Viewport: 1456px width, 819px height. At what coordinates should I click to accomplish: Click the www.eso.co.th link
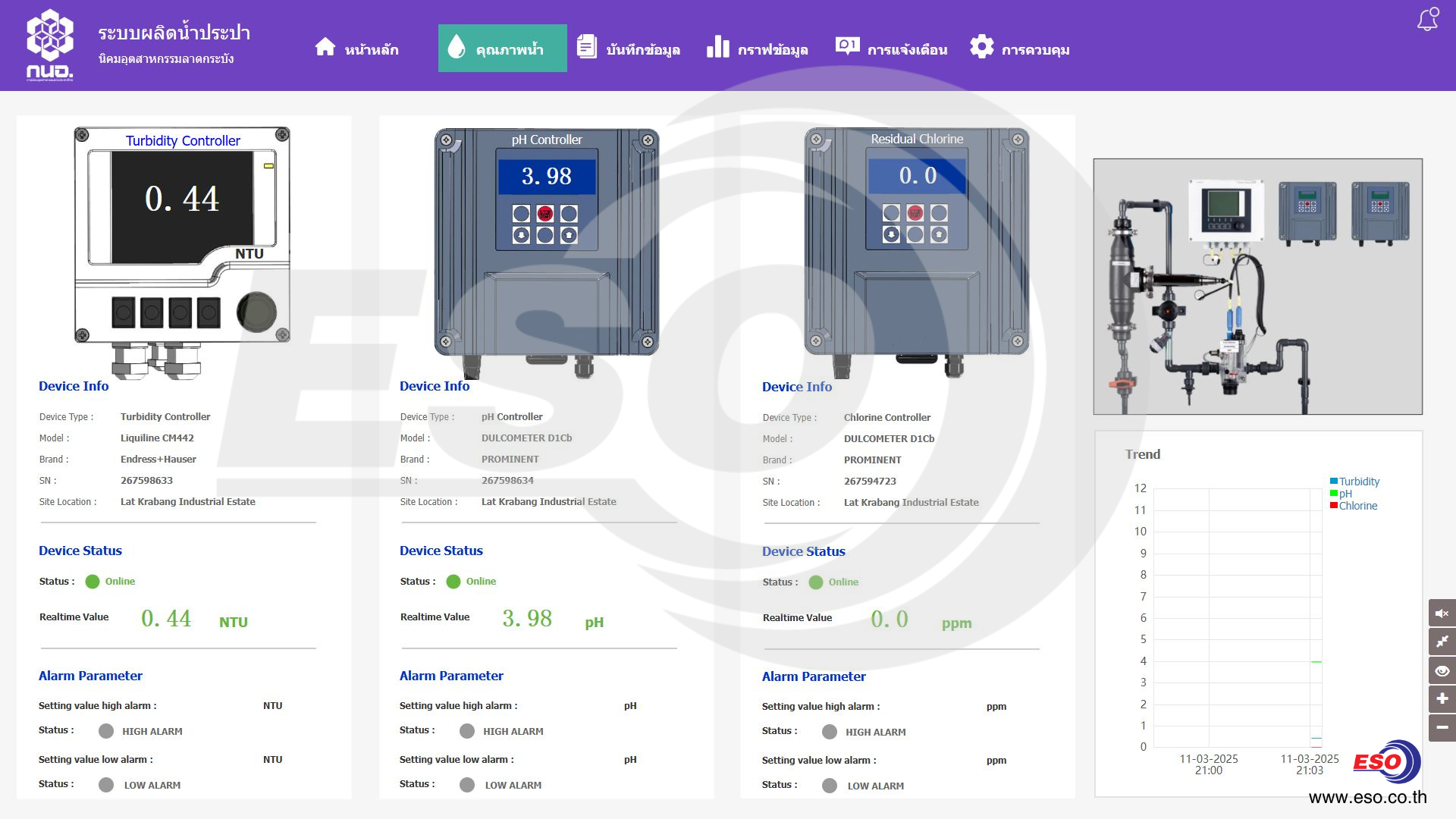coord(1367,797)
